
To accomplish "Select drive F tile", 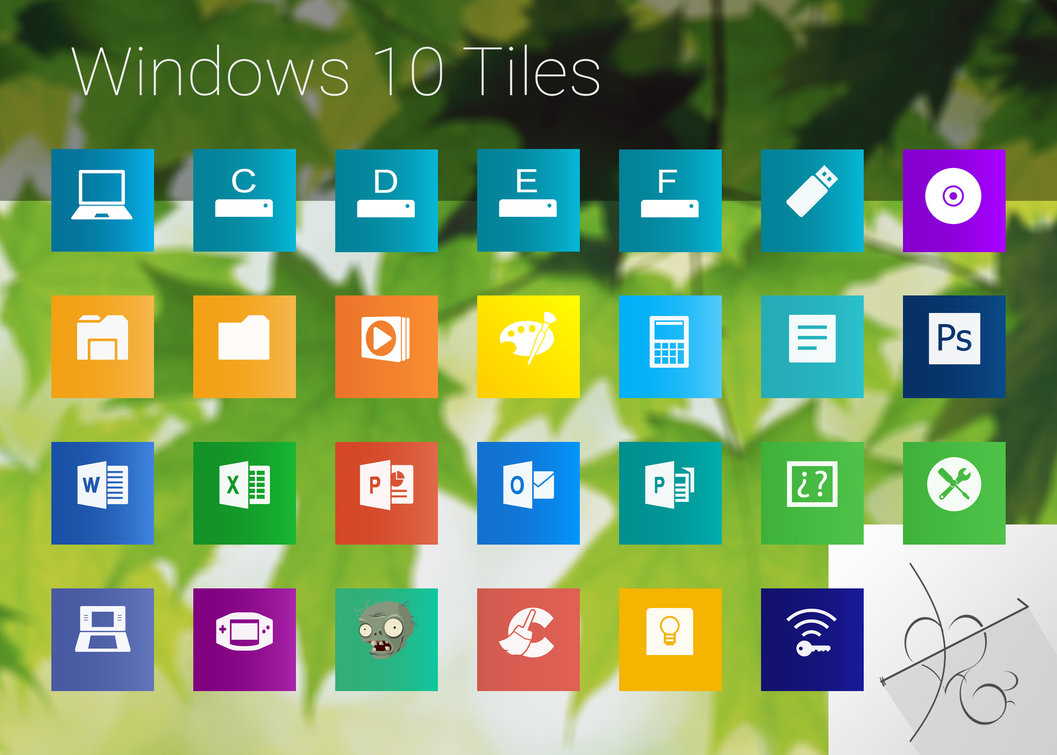I will [669, 199].
